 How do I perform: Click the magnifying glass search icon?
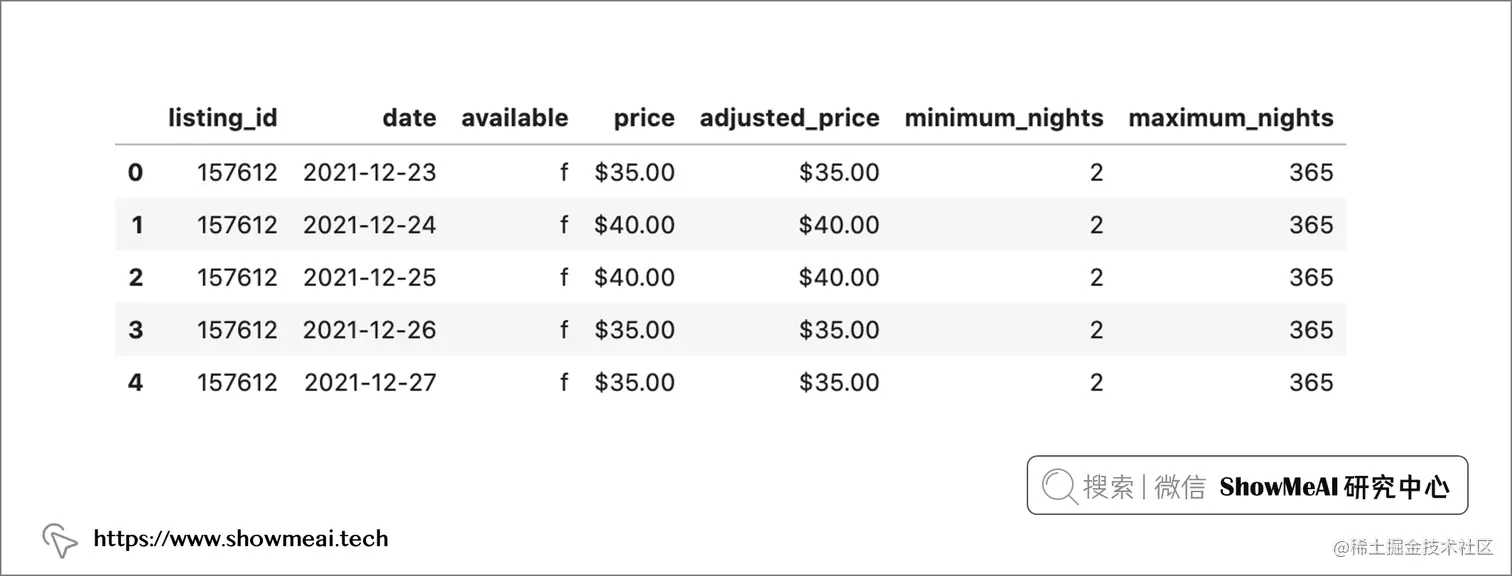[x=1059, y=487]
